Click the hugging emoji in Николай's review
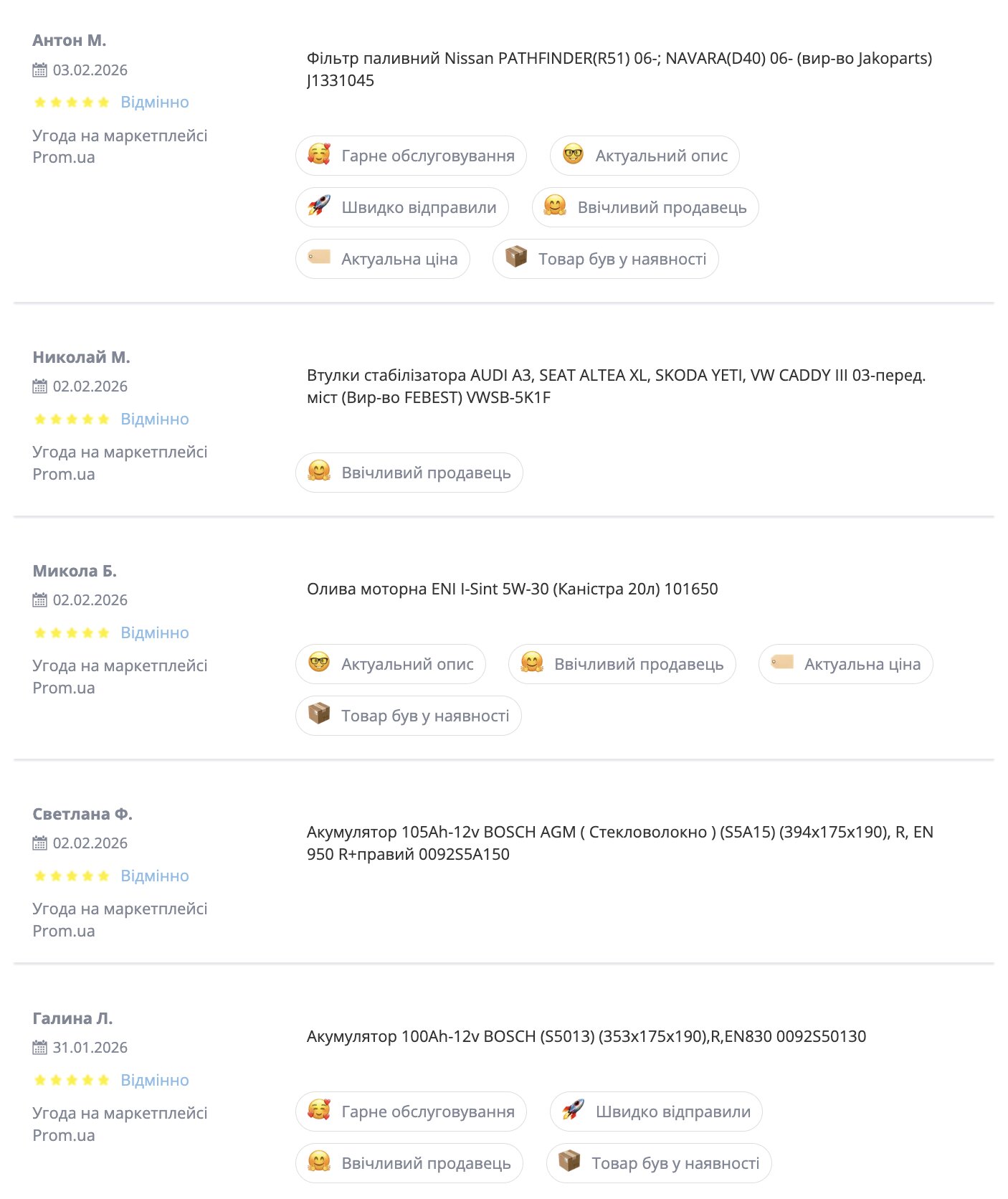 click(x=319, y=471)
